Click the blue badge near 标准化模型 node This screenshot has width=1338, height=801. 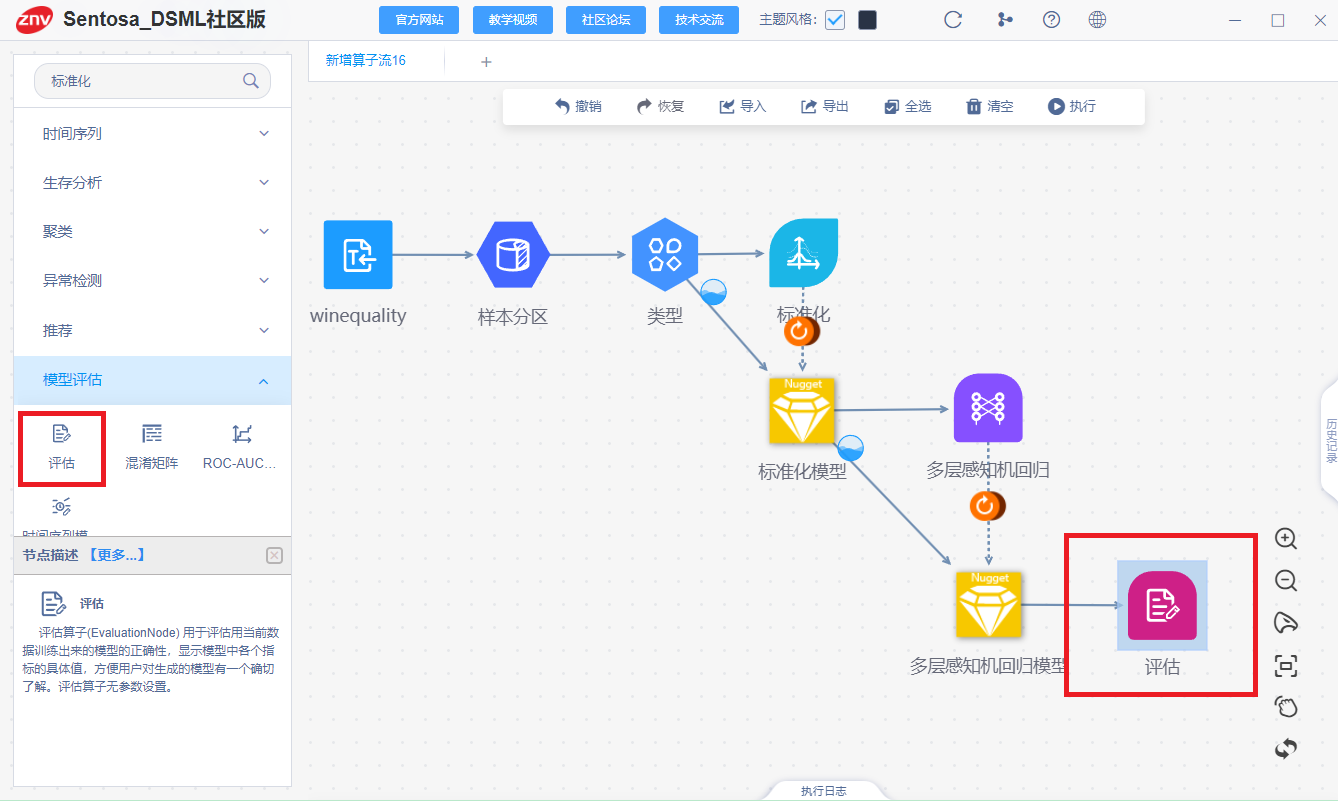850,448
